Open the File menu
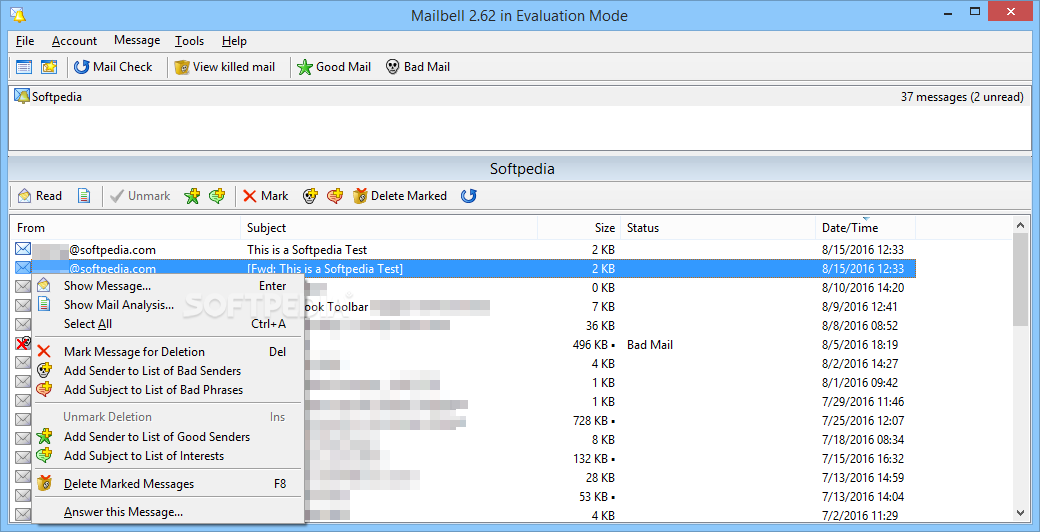This screenshot has width=1040, height=532. tap(25, 41)
